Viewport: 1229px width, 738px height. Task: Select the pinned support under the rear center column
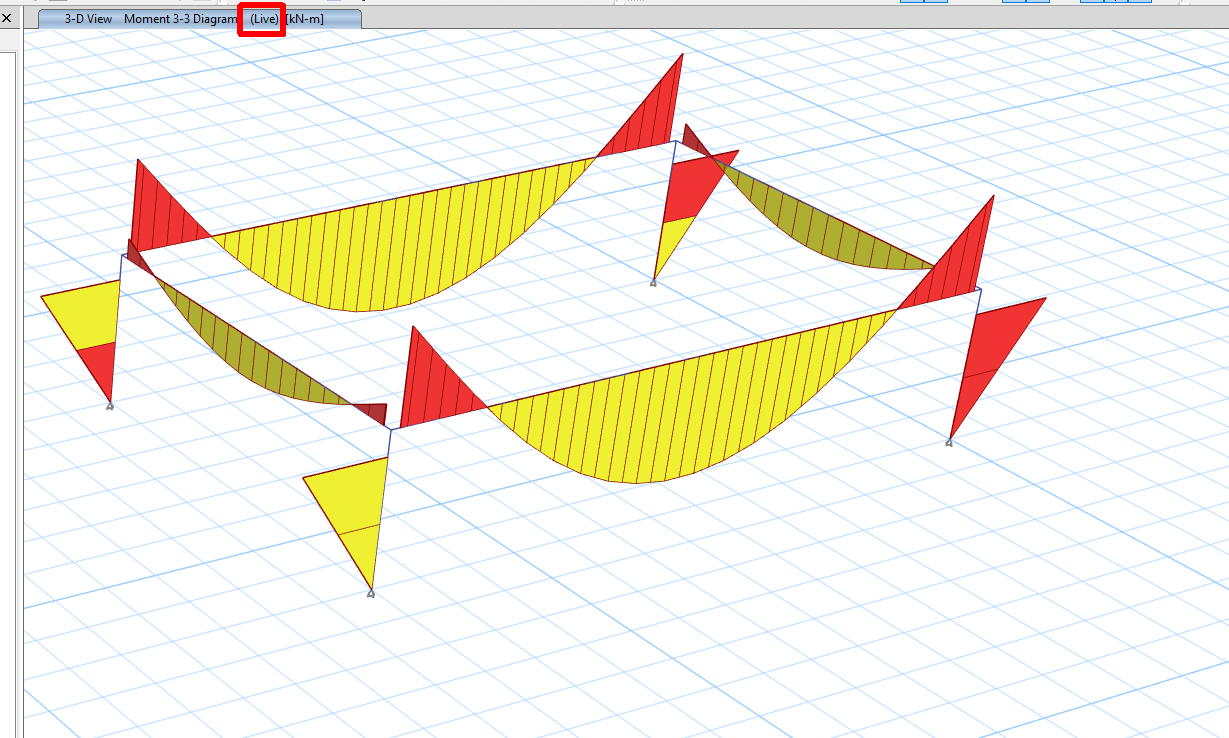(653, 283)
